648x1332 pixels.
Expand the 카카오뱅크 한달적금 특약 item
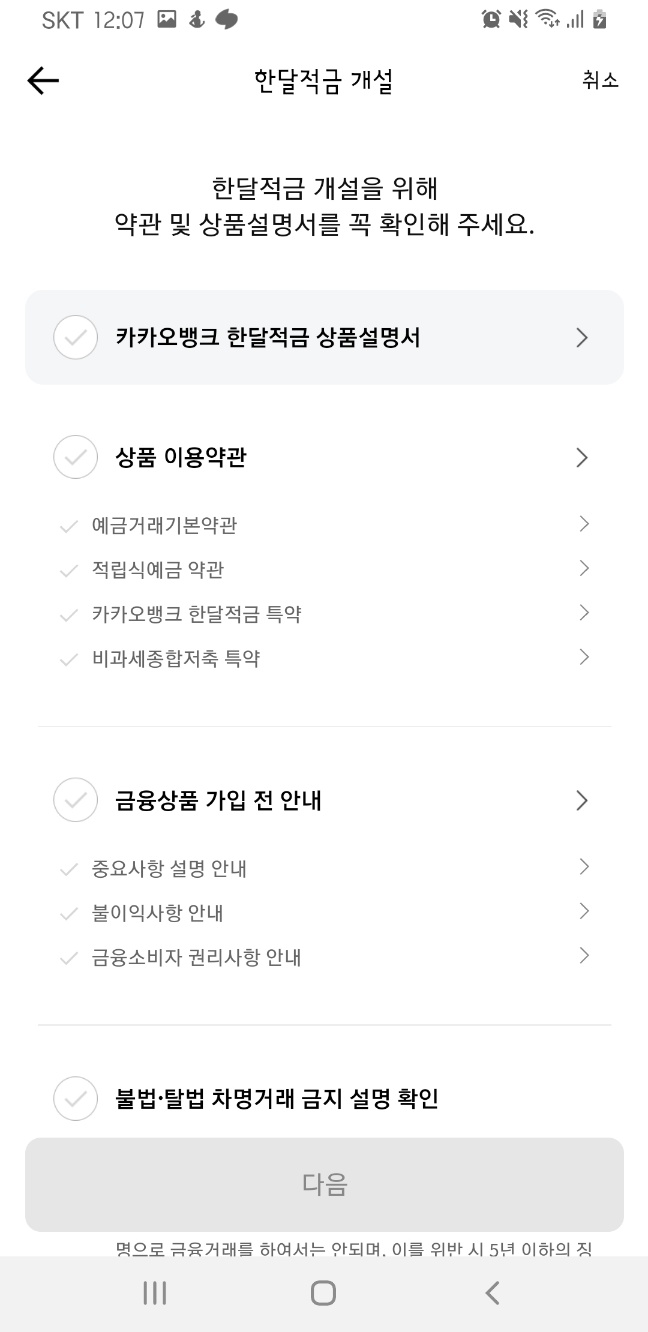coord(584,612)
